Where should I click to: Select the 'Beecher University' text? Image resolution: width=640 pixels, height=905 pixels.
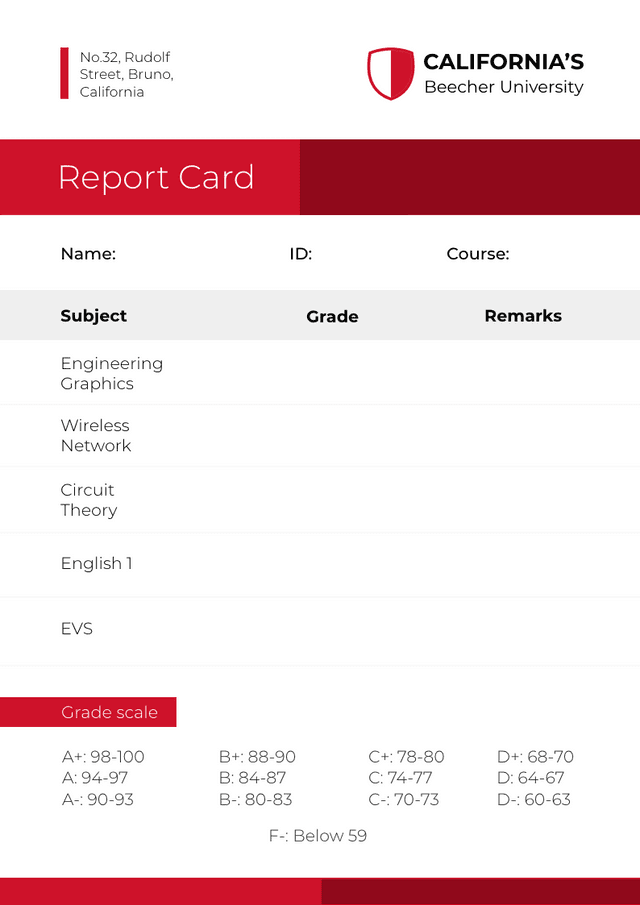coord(504,87)
